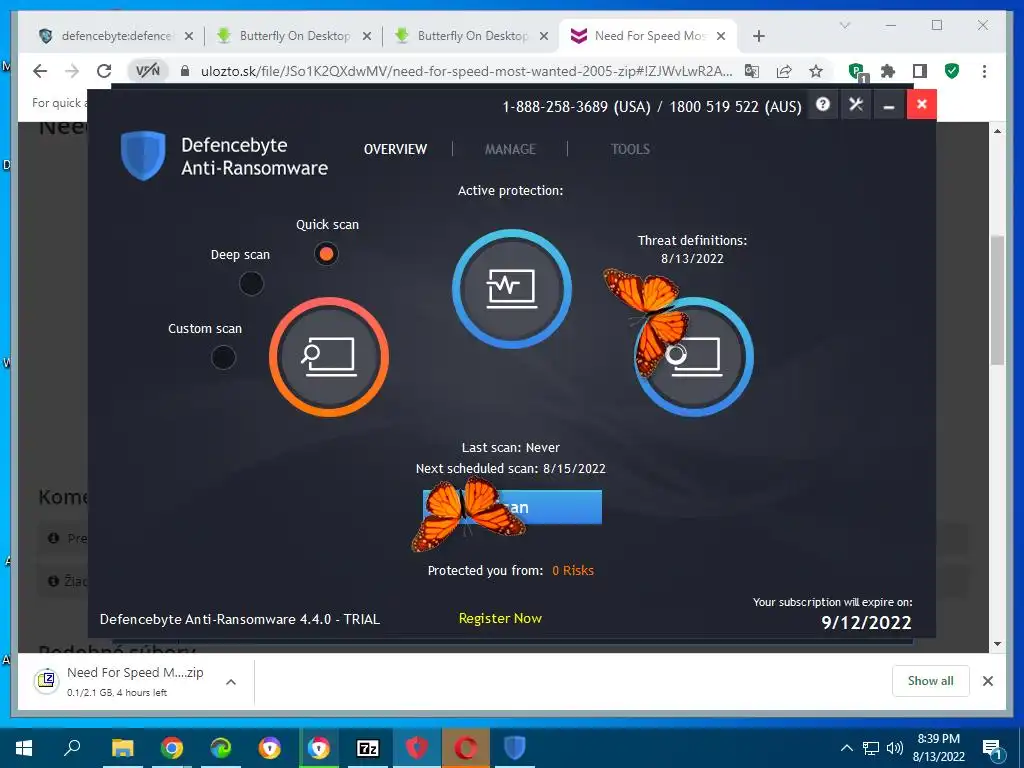Viewport: 1024px width, 768px height.
Task: Click the browser page vertical scrollbar
Action: [997, 300]
